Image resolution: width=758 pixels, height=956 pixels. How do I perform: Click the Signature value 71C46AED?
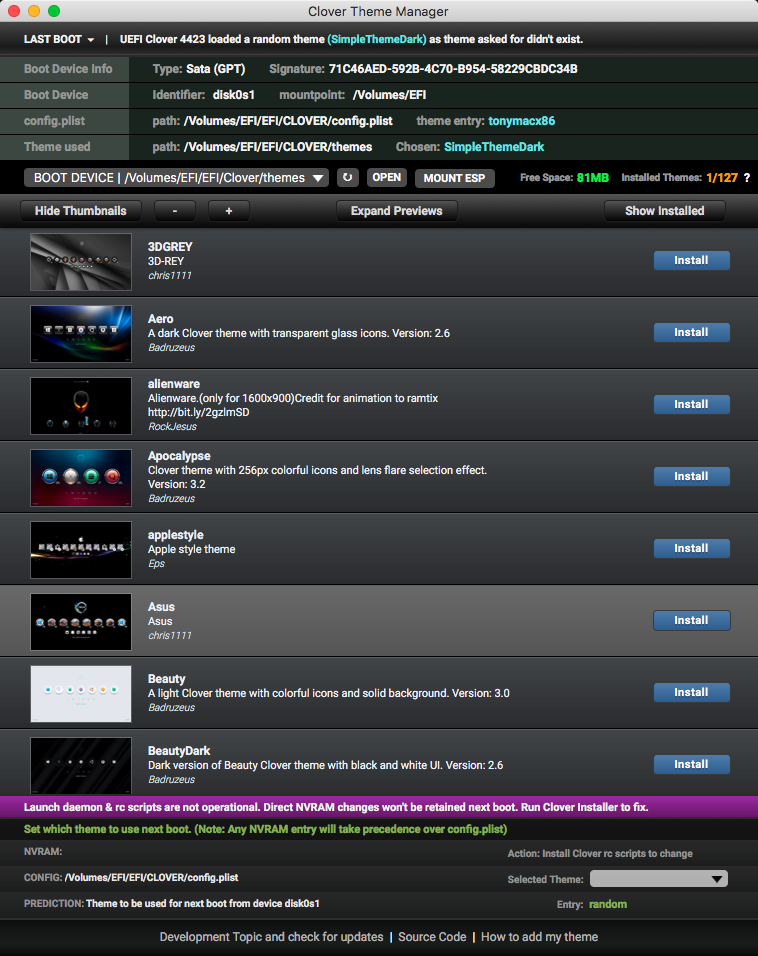tap(453, 69)
